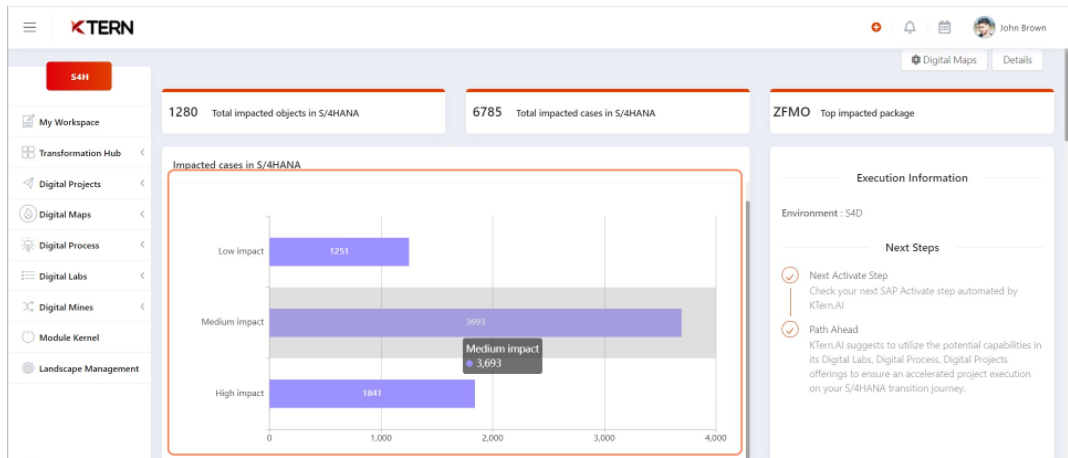
Task: Click the 6785 total impacted cases card
Action: click(608, 112)
